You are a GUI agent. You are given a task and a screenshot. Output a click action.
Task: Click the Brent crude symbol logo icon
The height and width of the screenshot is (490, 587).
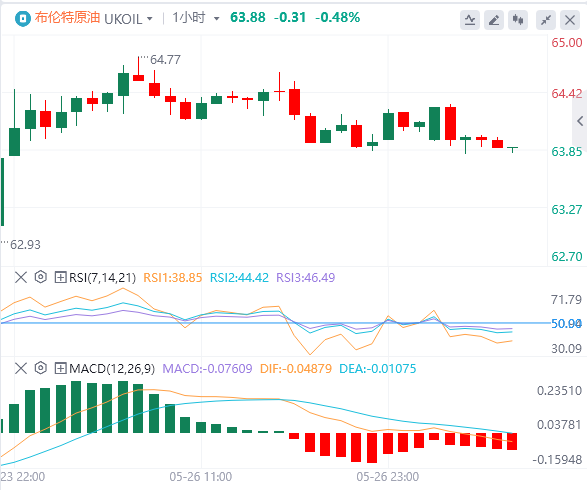pos(23,18)
